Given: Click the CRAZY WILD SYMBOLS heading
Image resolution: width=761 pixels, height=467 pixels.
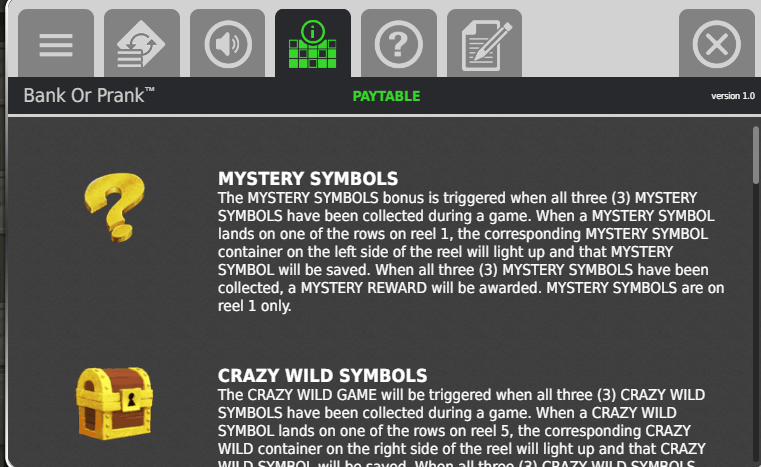Looking at the screenshot, I should tap(322, 376).
